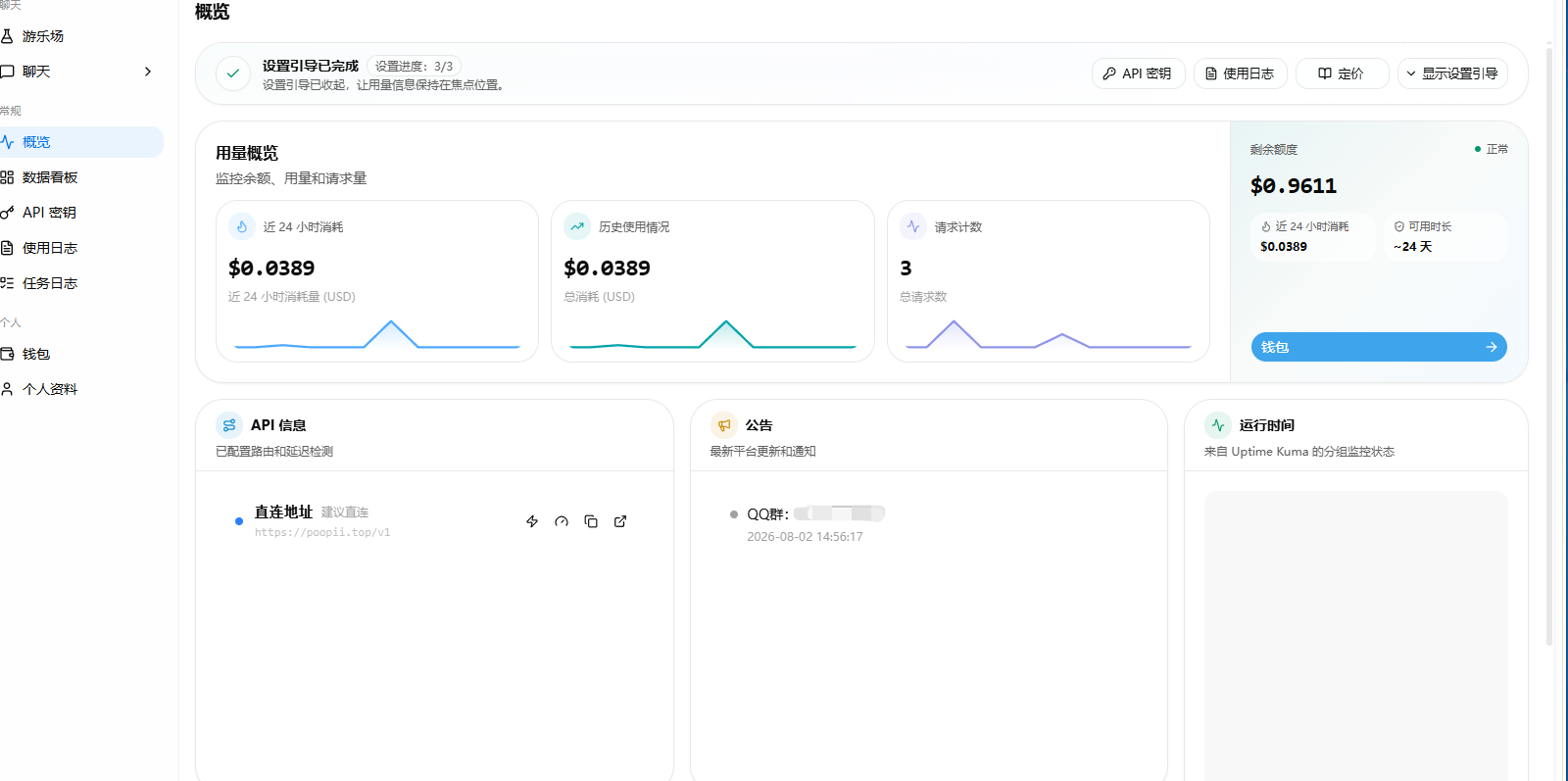Click the 2026-08-02 14:56:17 timestamp

805,537
